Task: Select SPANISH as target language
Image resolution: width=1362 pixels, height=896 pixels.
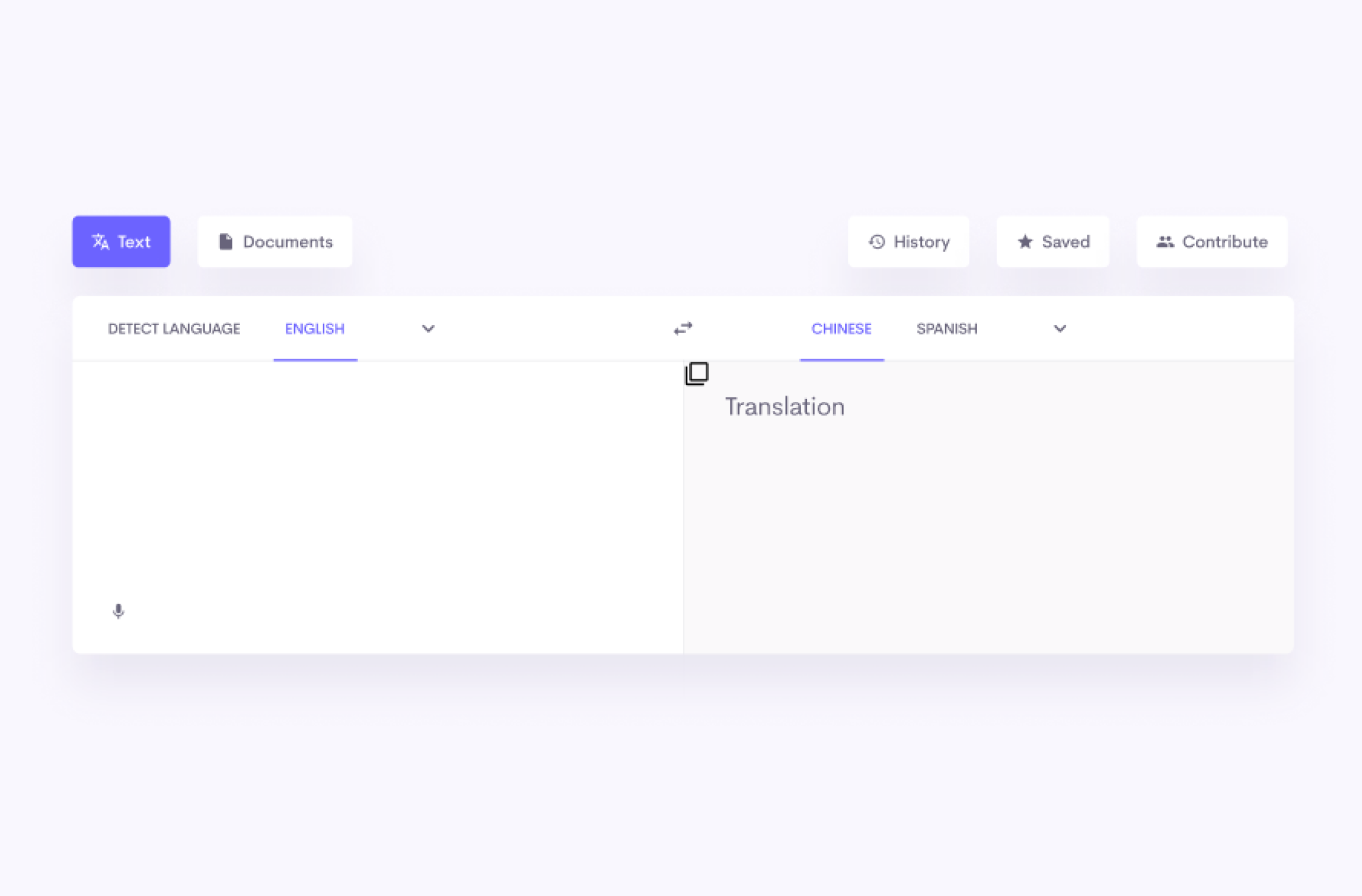Action: tap(945, 328)
